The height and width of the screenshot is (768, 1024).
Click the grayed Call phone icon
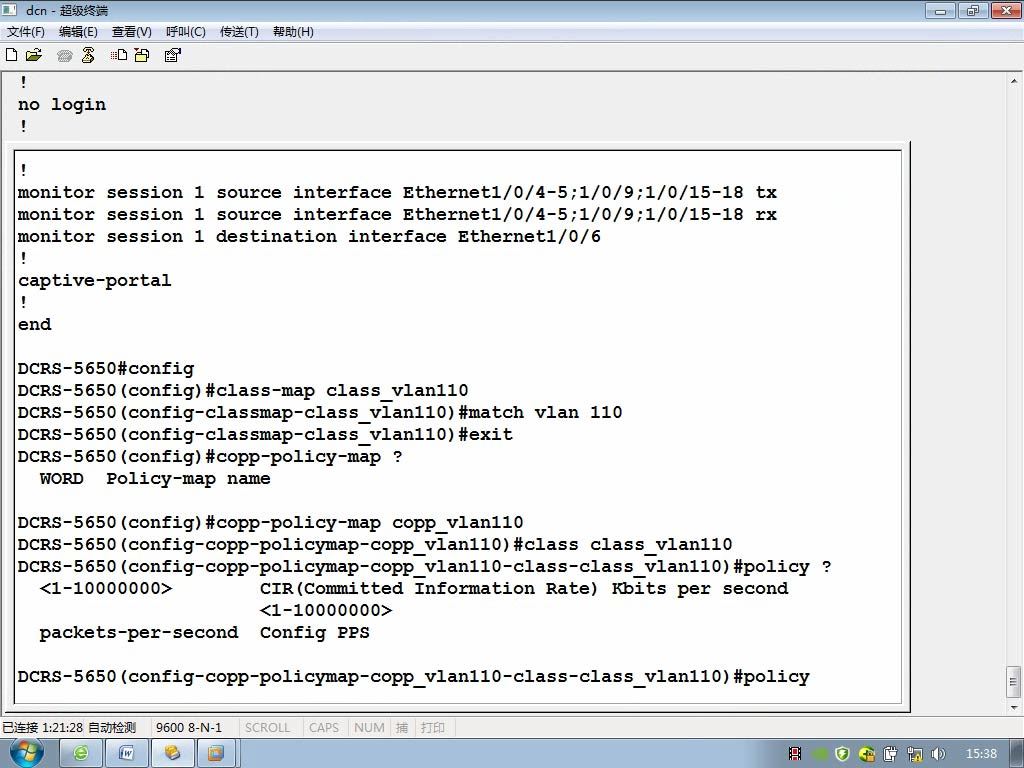(x=64, y=56)
